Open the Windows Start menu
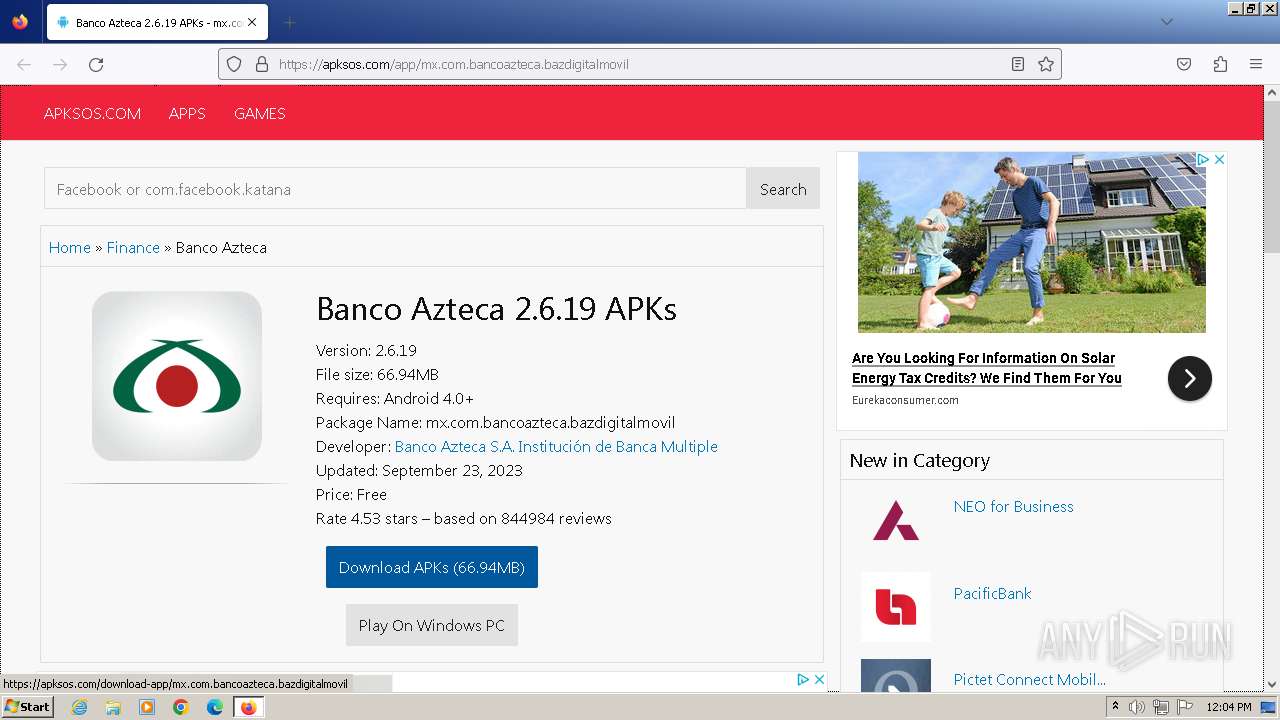 tap(27, 706)
